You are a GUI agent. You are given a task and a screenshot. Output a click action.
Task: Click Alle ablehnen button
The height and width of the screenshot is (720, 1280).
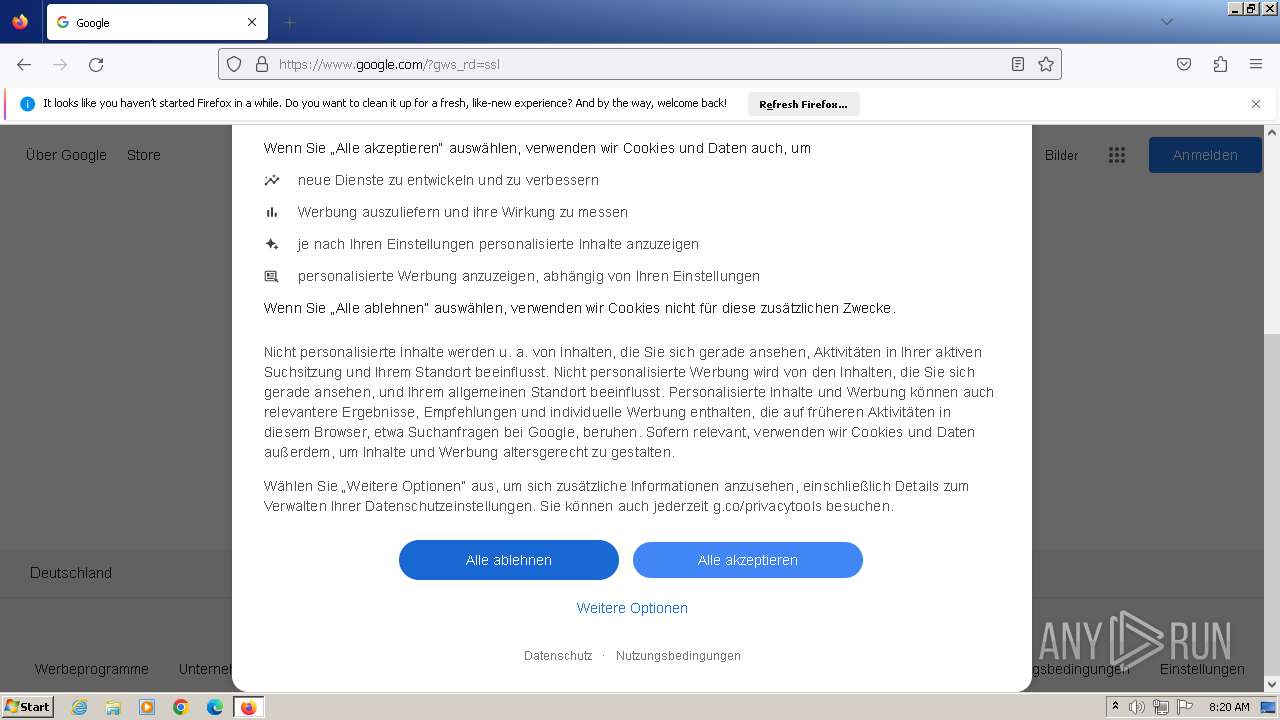(x=509, y=560)
